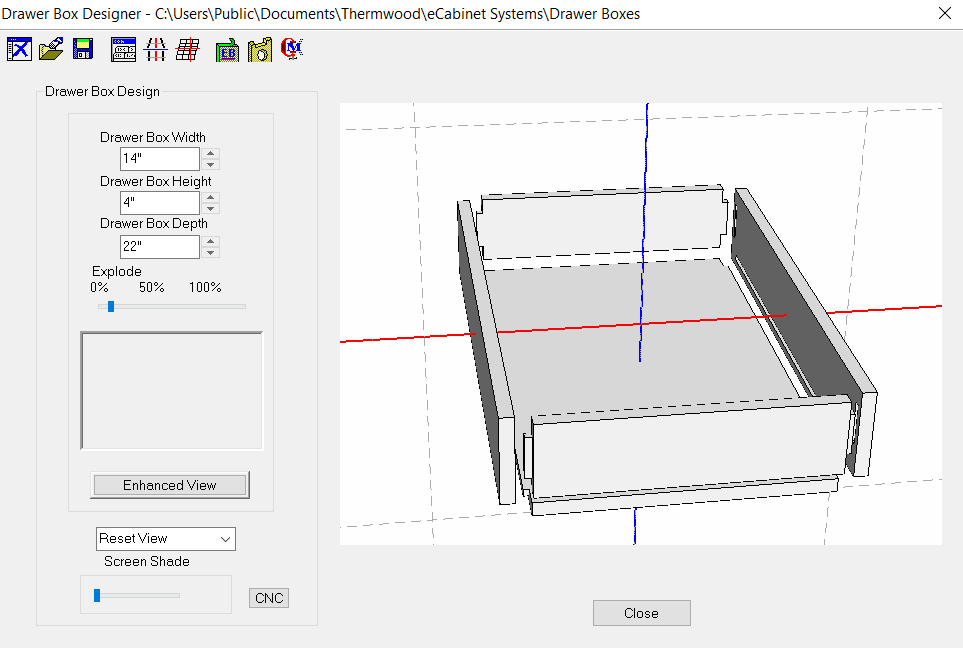
Task: Toggle the grid display icon
Action: click(187, 49)
